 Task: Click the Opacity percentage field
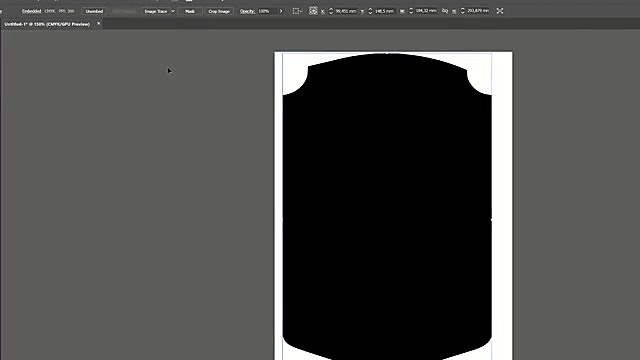266,11
